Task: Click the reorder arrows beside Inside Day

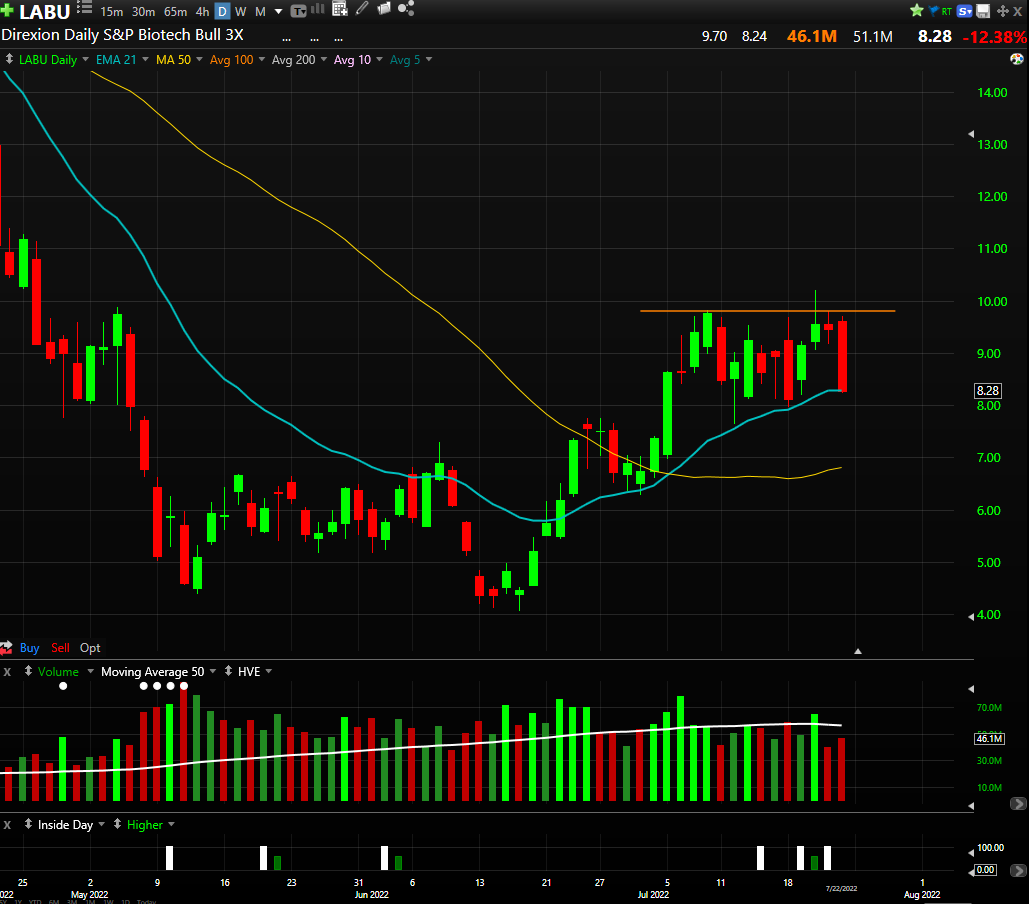Action: tap(28, 824)
